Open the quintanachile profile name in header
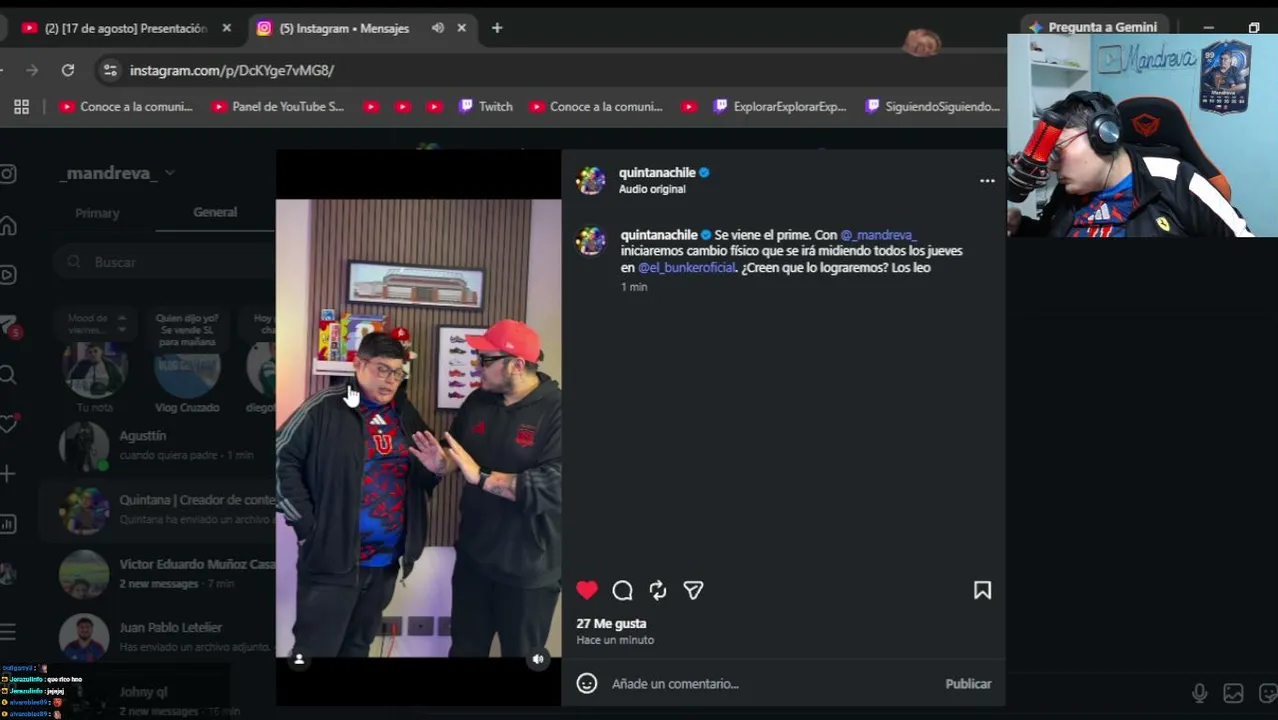Viewport: 1278px width, 720px height. 657,172
